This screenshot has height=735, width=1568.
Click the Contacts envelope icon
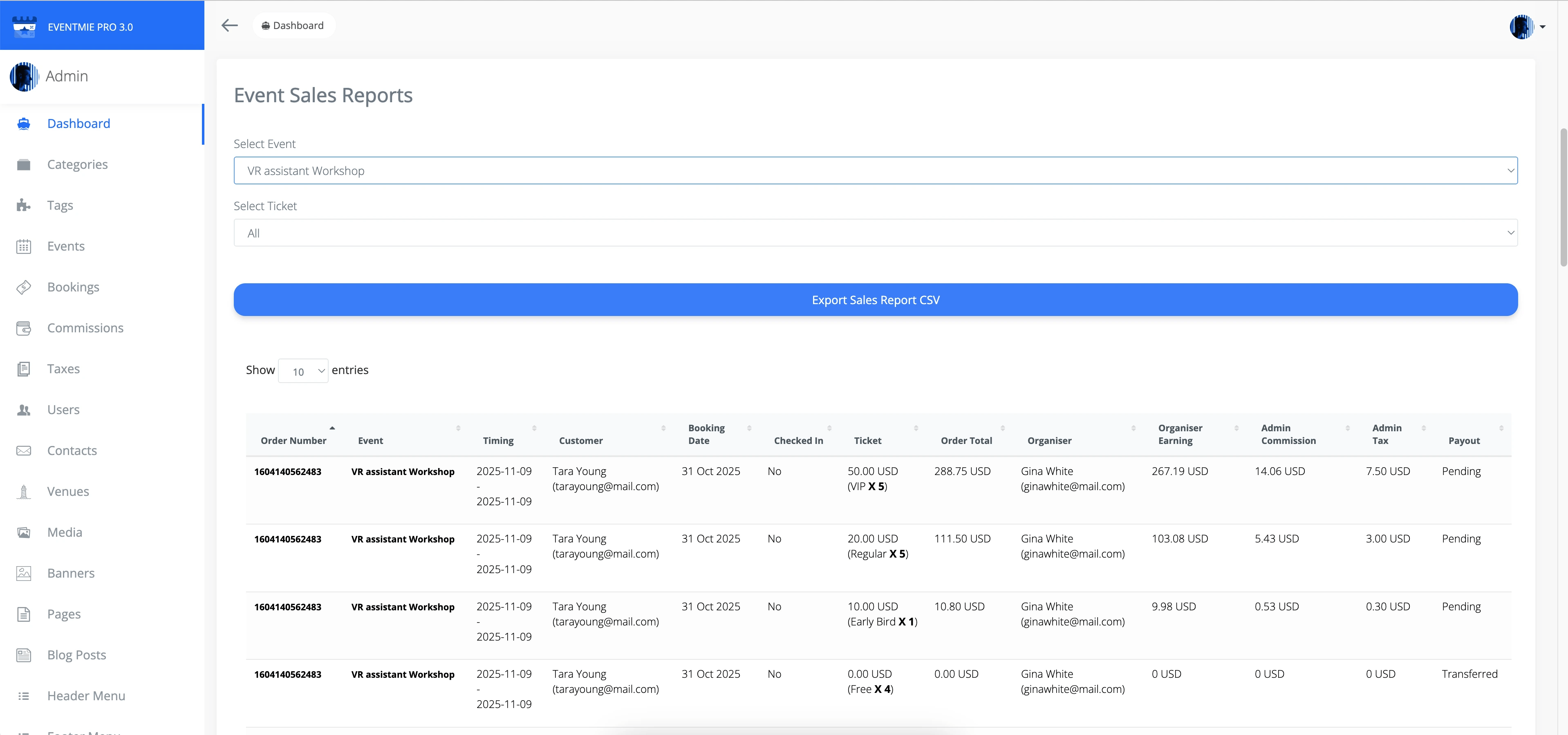point(24,450)
